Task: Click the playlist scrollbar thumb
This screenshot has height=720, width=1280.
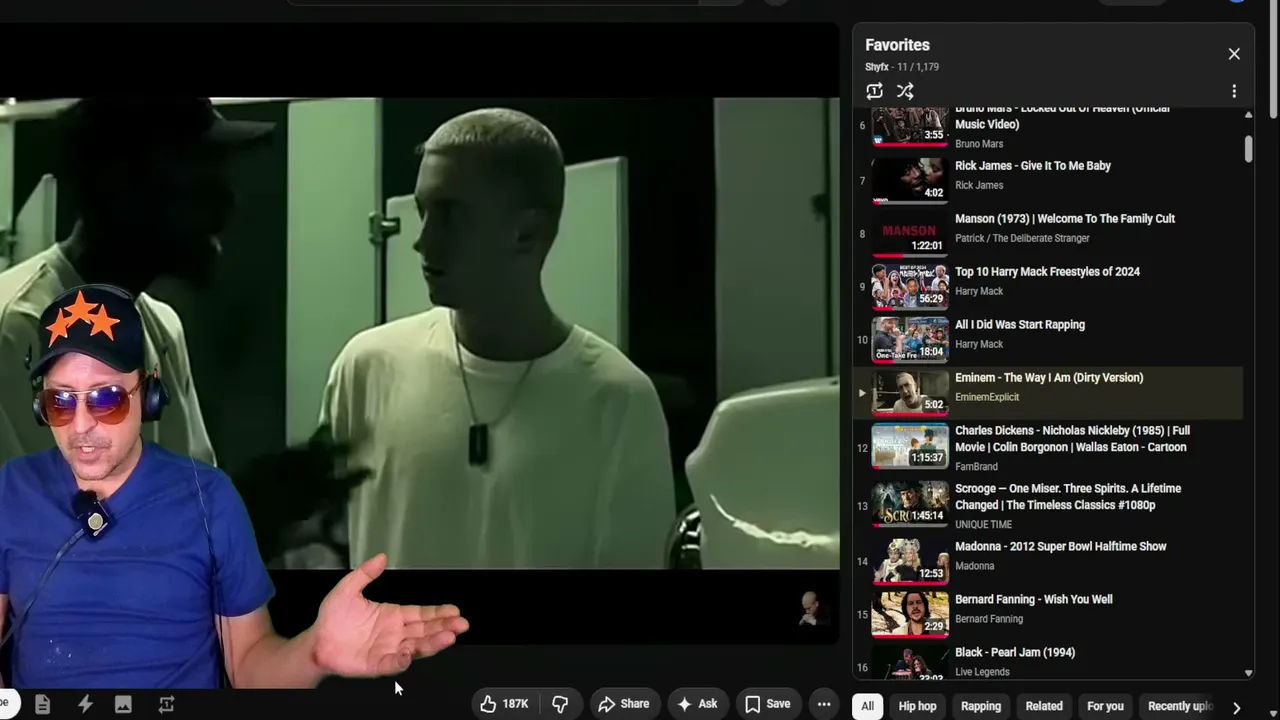Action: pyautogui.click(x=1248, y=148)
